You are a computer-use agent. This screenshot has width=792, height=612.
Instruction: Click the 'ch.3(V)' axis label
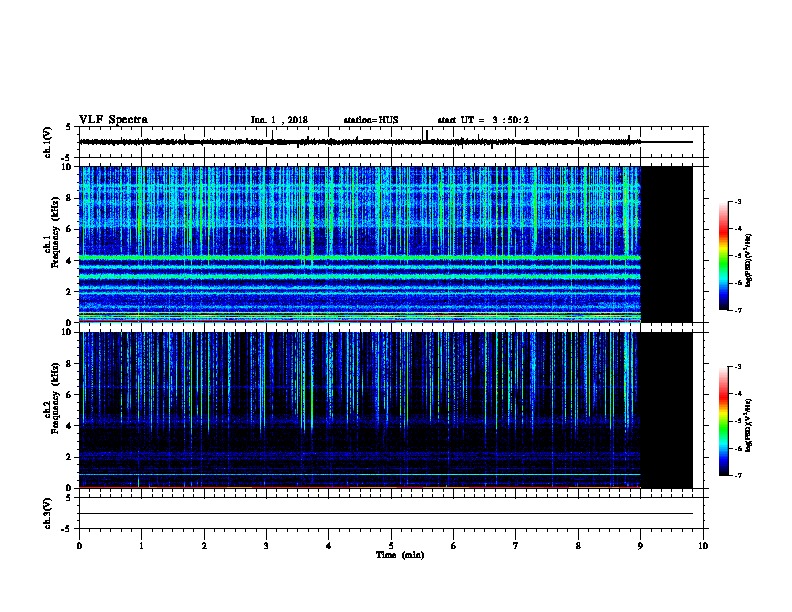tap(47, 514)
